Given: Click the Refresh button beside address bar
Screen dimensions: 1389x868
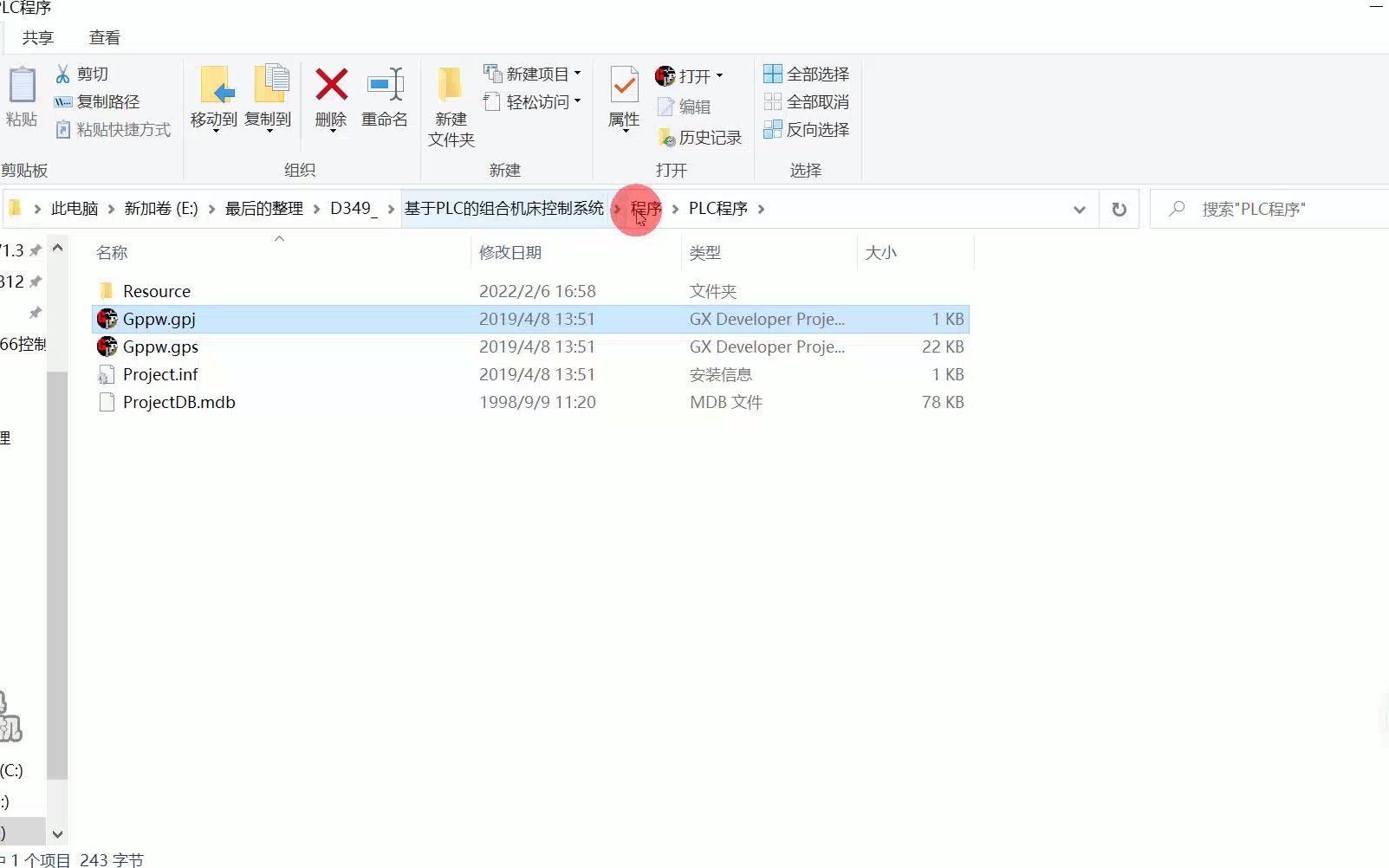Looking at the screenshot, I should point(1120,210).
